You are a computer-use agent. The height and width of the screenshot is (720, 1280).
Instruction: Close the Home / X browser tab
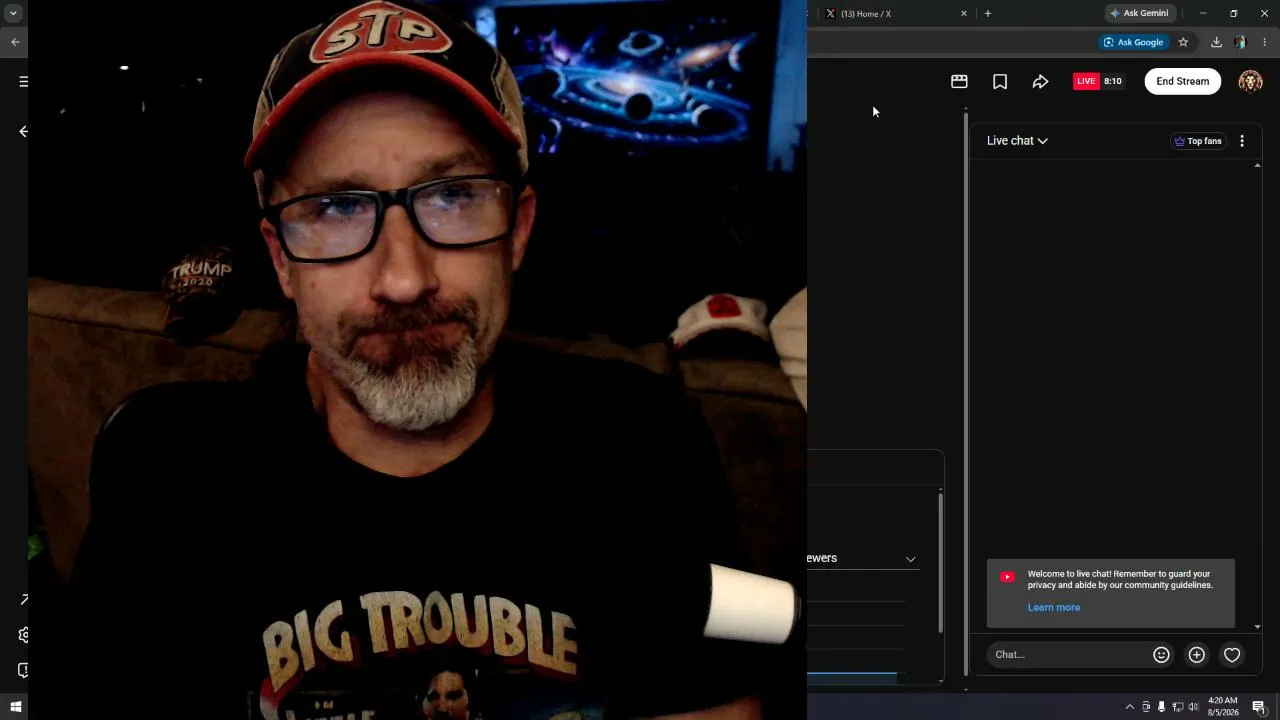[964, 14]
